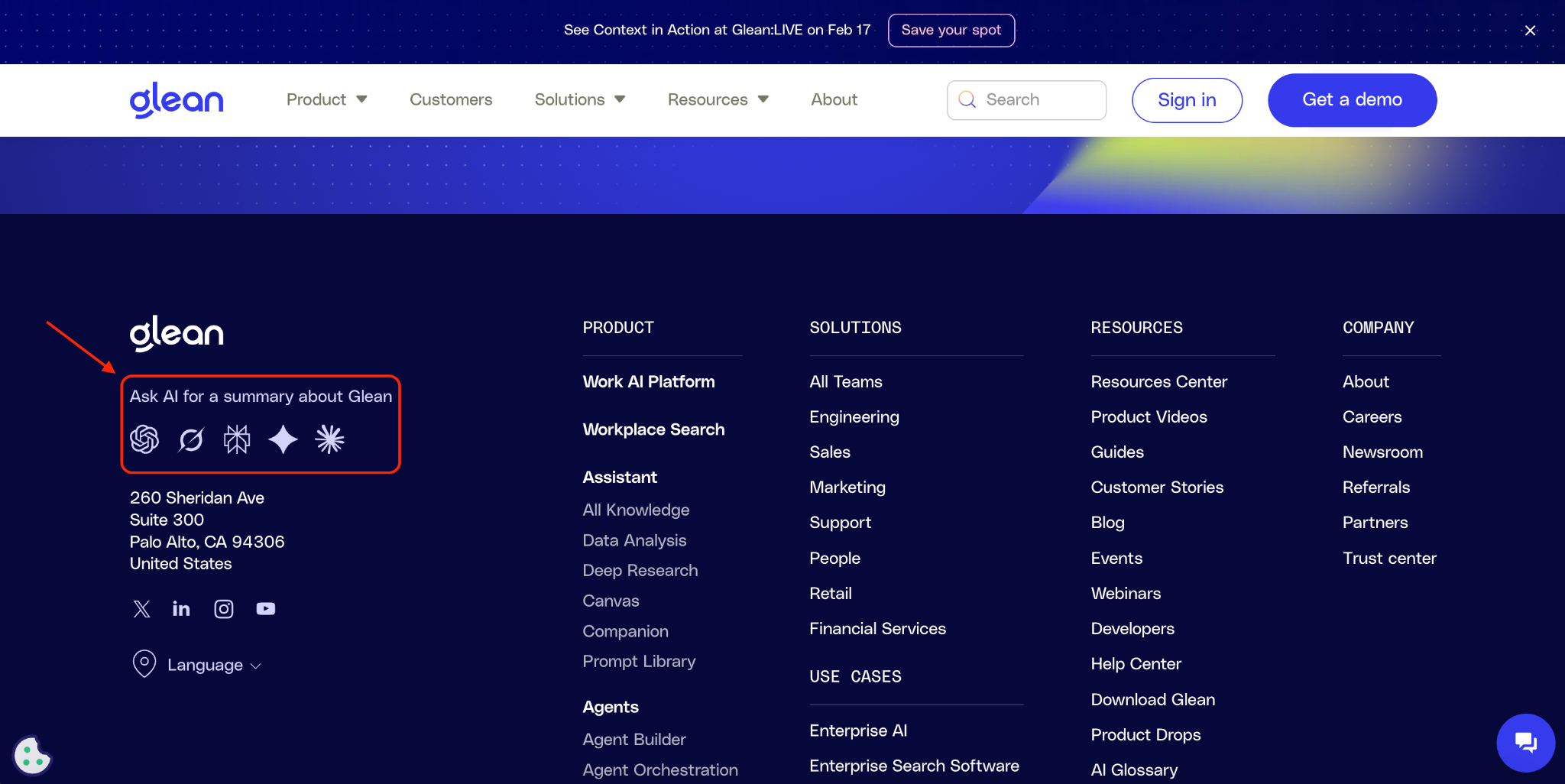Open Customer Stories link
Image resolution: width=1565 pixels, height=784 pixels.
pyautogui.click(x=1157, y=487)
